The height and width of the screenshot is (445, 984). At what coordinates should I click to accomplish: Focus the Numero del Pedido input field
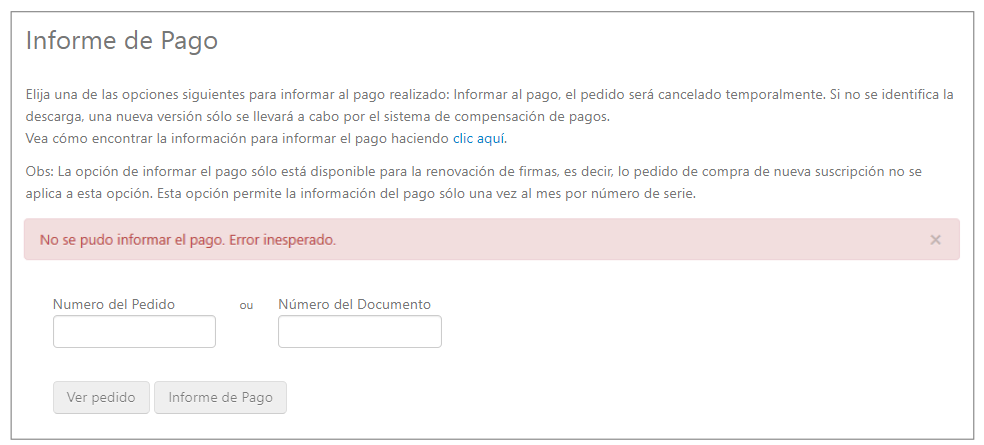tap(134, 331)
